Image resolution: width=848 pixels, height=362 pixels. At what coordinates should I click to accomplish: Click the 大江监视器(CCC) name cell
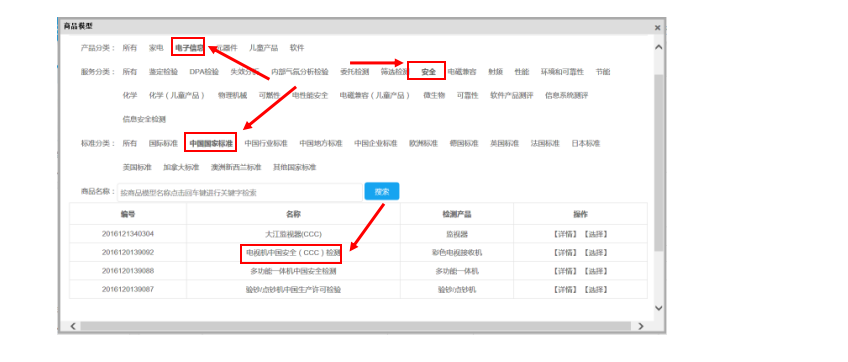coord(293,234)
